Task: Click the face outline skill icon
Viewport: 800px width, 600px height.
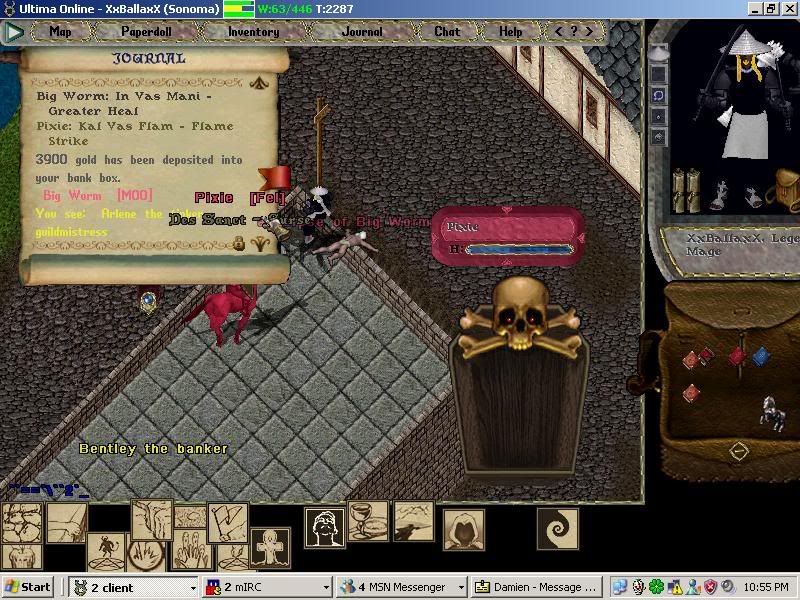Action: pos(324,528)
